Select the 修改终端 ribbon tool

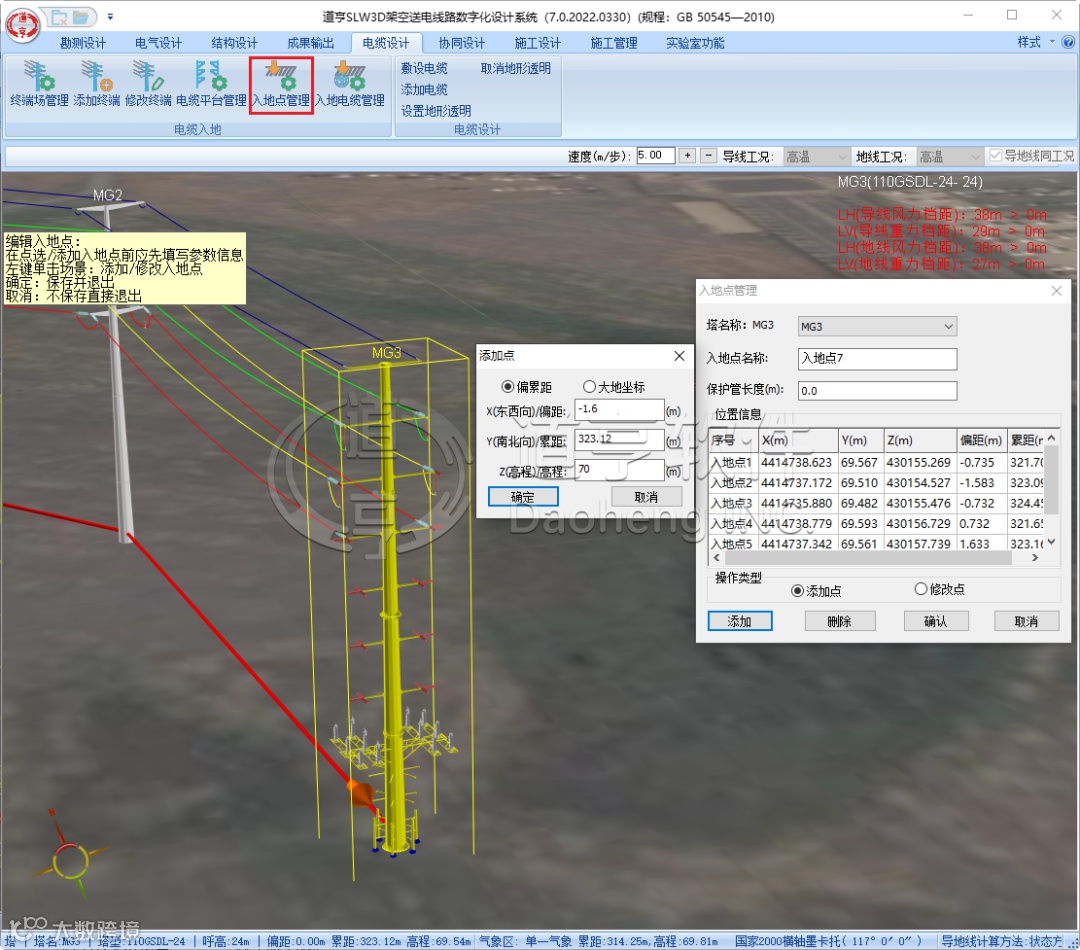coord(149,84)
